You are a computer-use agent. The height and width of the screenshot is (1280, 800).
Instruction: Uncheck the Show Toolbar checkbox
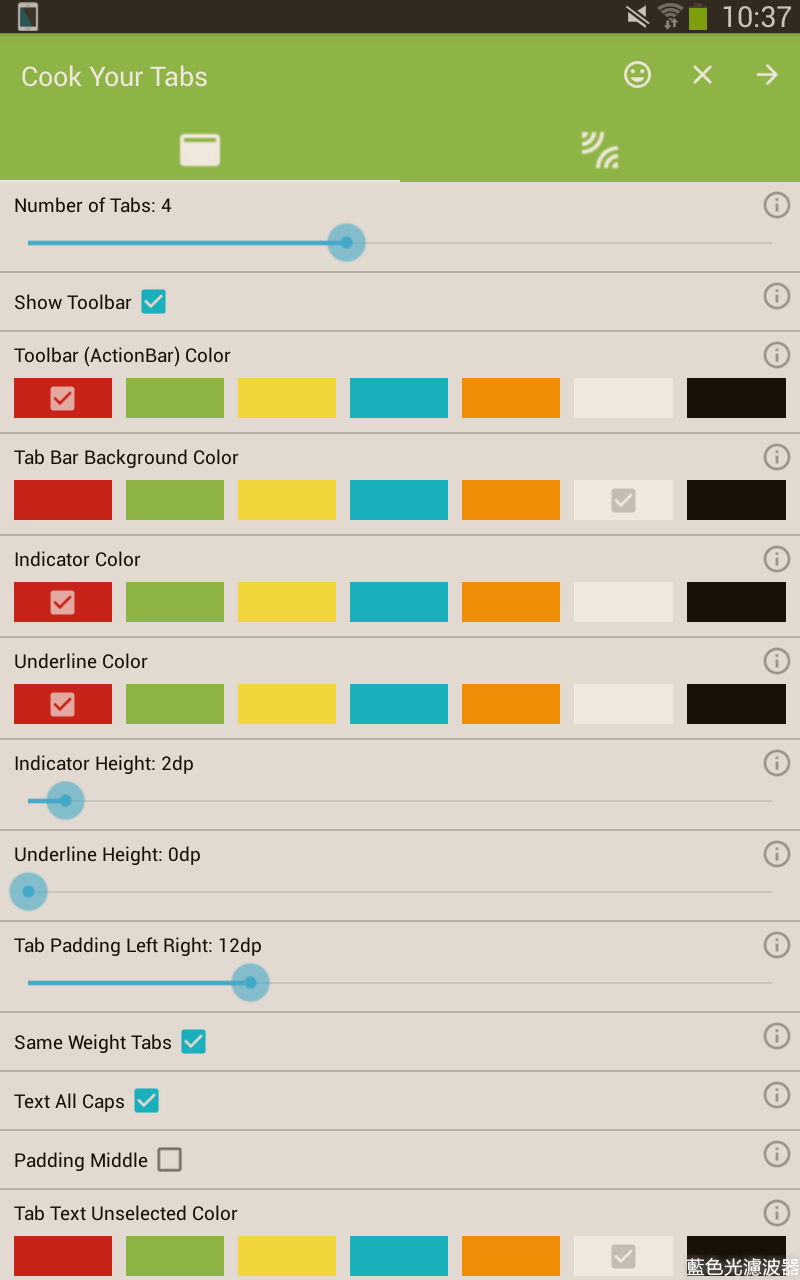(x=153, y=302)
